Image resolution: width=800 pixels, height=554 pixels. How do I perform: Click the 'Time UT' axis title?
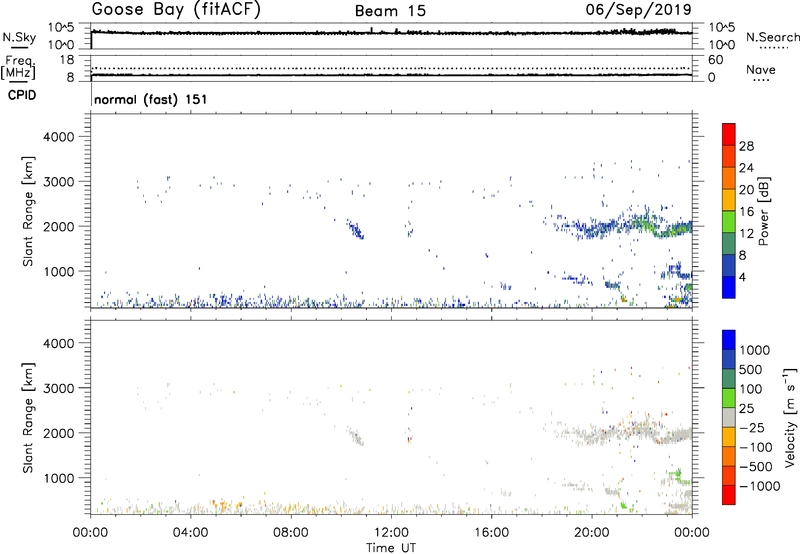[x=391, y=547]
